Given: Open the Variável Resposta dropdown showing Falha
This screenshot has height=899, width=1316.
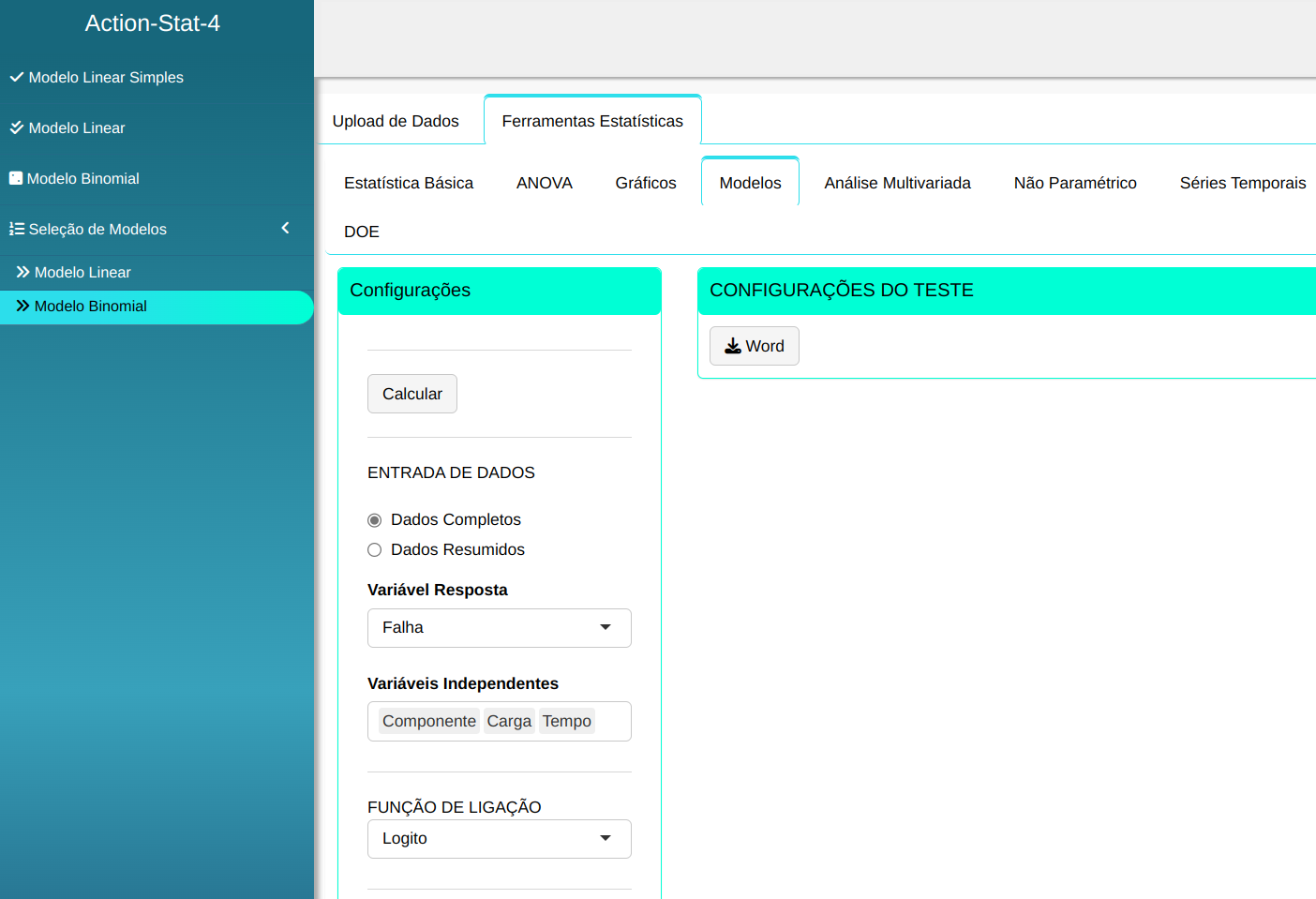Looking at the screenshot, I should point(499,628).
